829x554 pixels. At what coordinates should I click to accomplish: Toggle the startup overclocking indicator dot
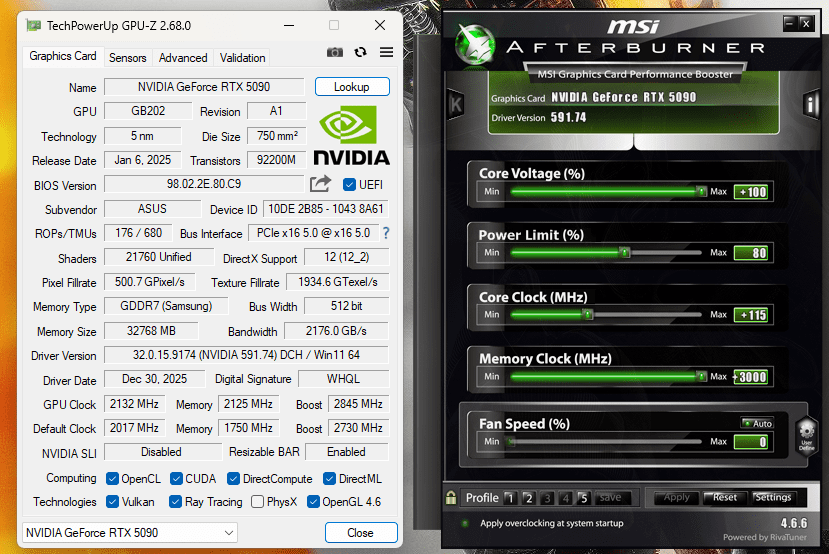(465, 523)
